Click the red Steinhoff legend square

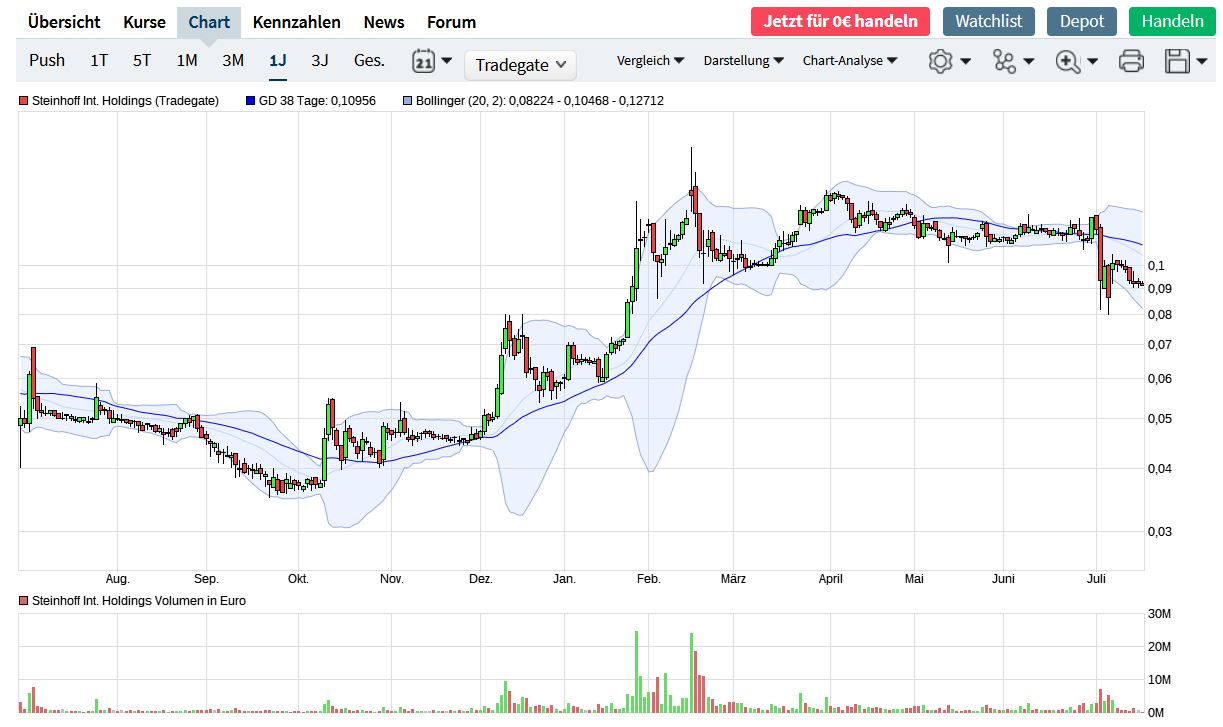(20, 100)
